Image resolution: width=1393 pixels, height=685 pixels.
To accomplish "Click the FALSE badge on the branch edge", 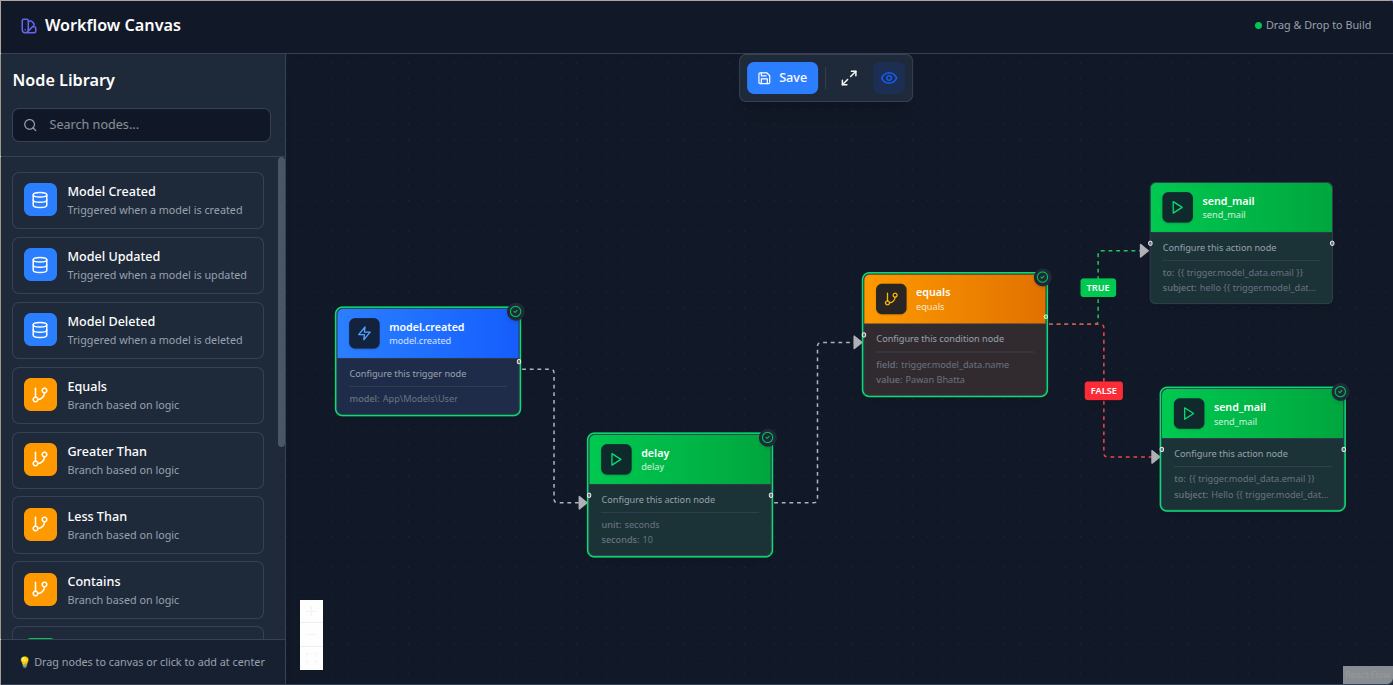I will tap(1103, 390).
